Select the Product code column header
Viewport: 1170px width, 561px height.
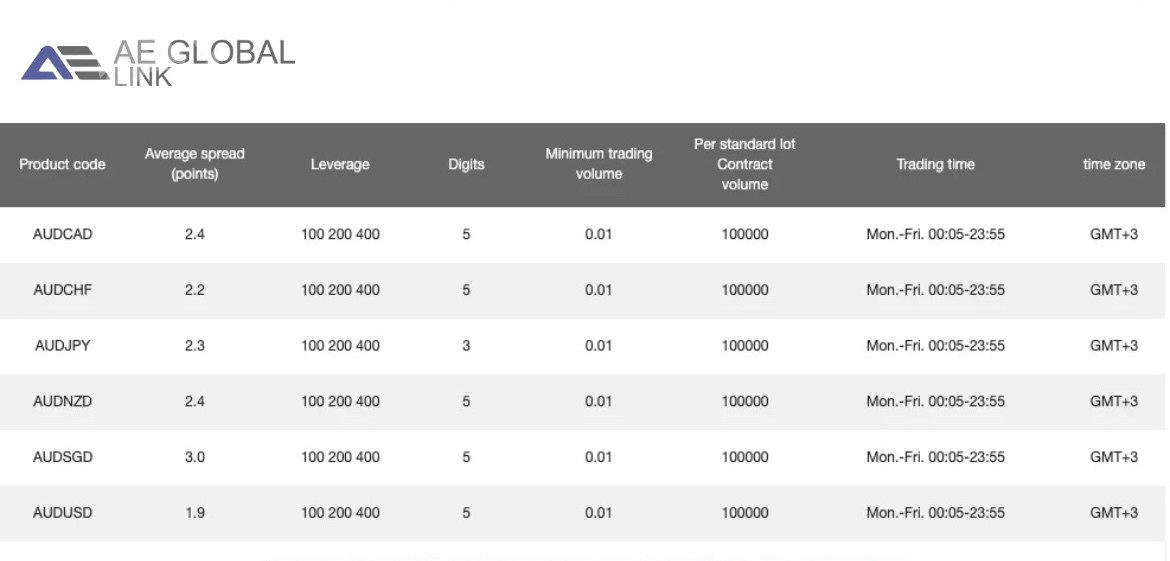[x=62, y=165]
